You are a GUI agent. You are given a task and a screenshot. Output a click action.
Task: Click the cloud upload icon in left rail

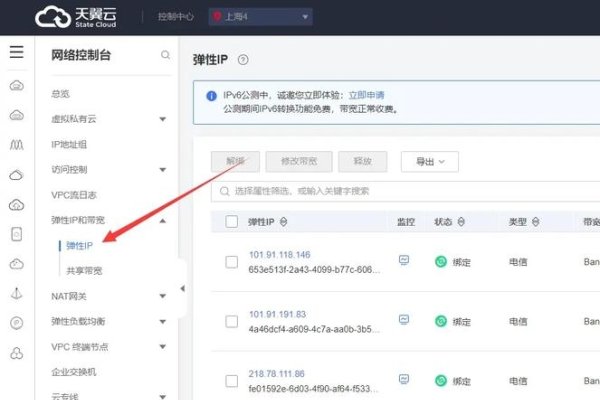pos(16,205)
